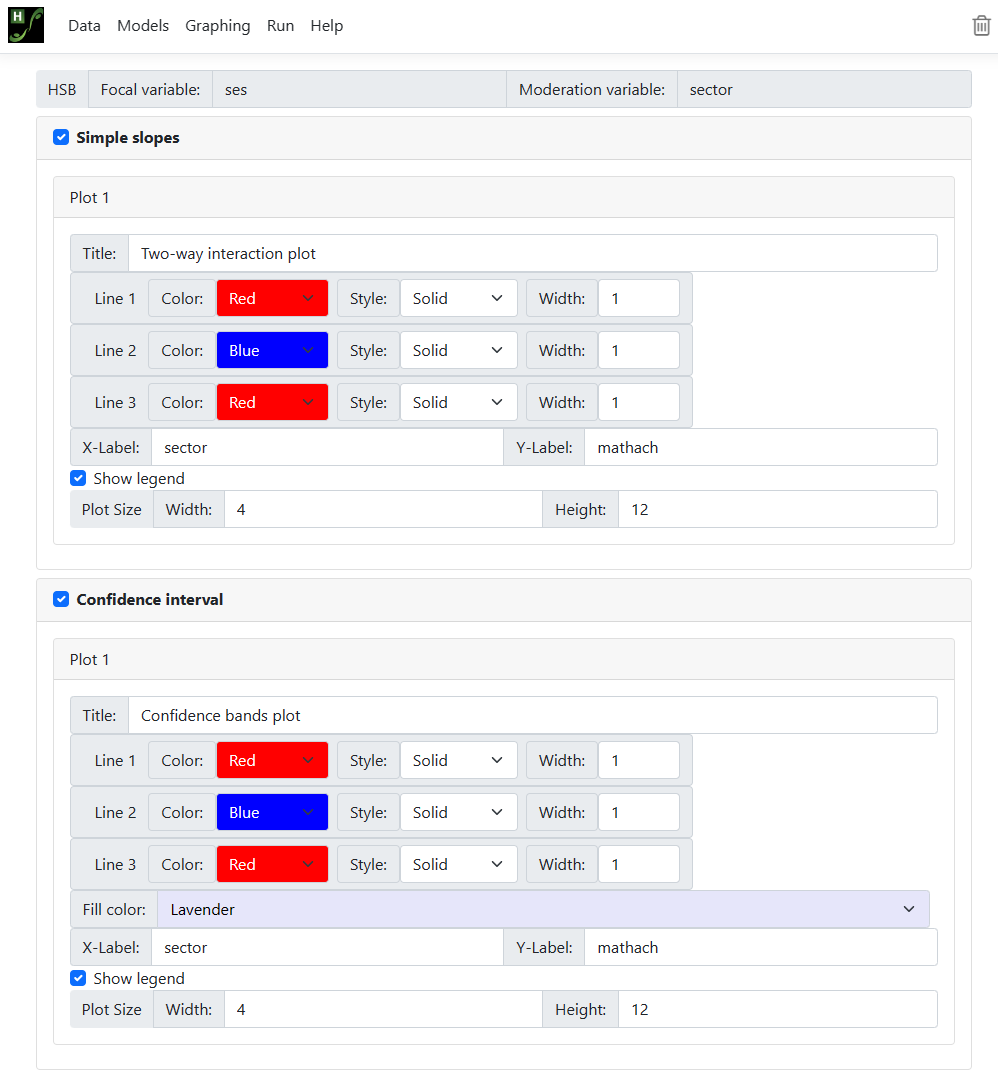Click the Two-way interaction plot title field

[x=532, y=254]
